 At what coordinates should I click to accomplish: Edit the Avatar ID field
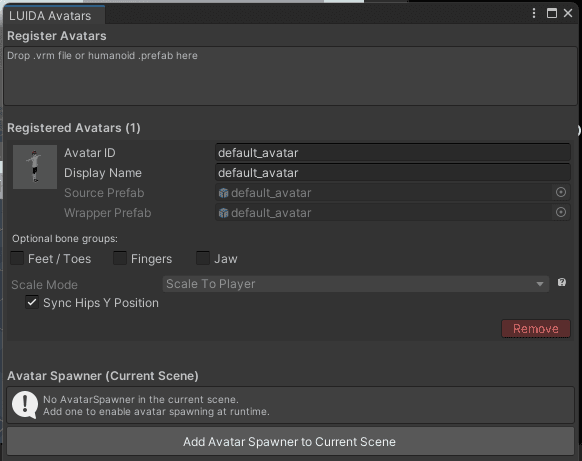(393, 153)
